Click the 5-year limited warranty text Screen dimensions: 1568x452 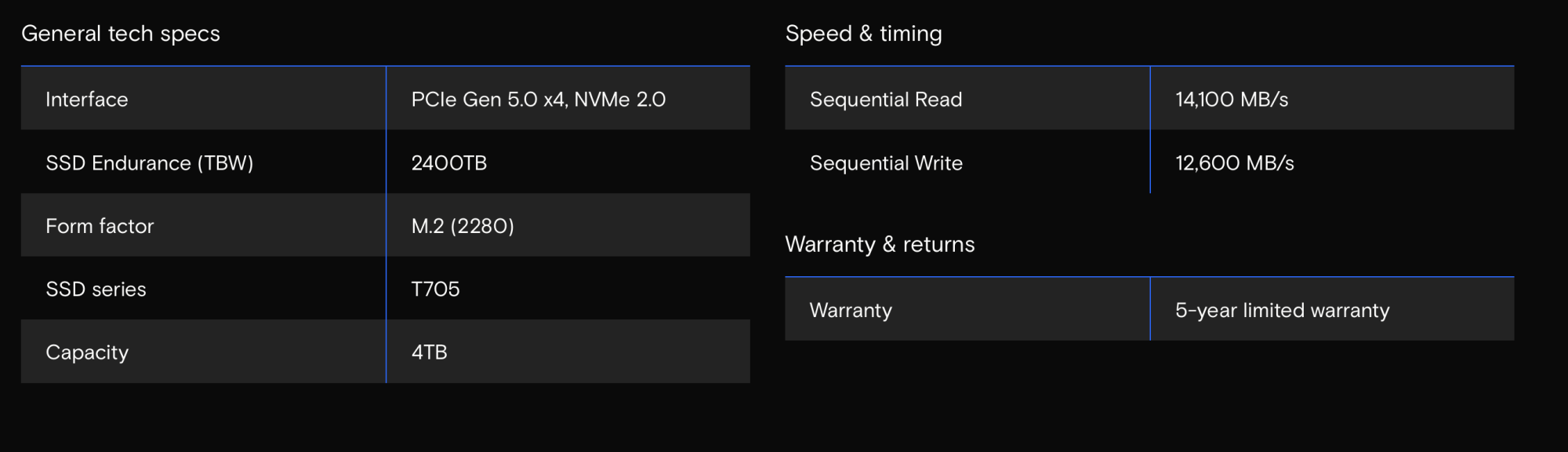pos(1282,310)
